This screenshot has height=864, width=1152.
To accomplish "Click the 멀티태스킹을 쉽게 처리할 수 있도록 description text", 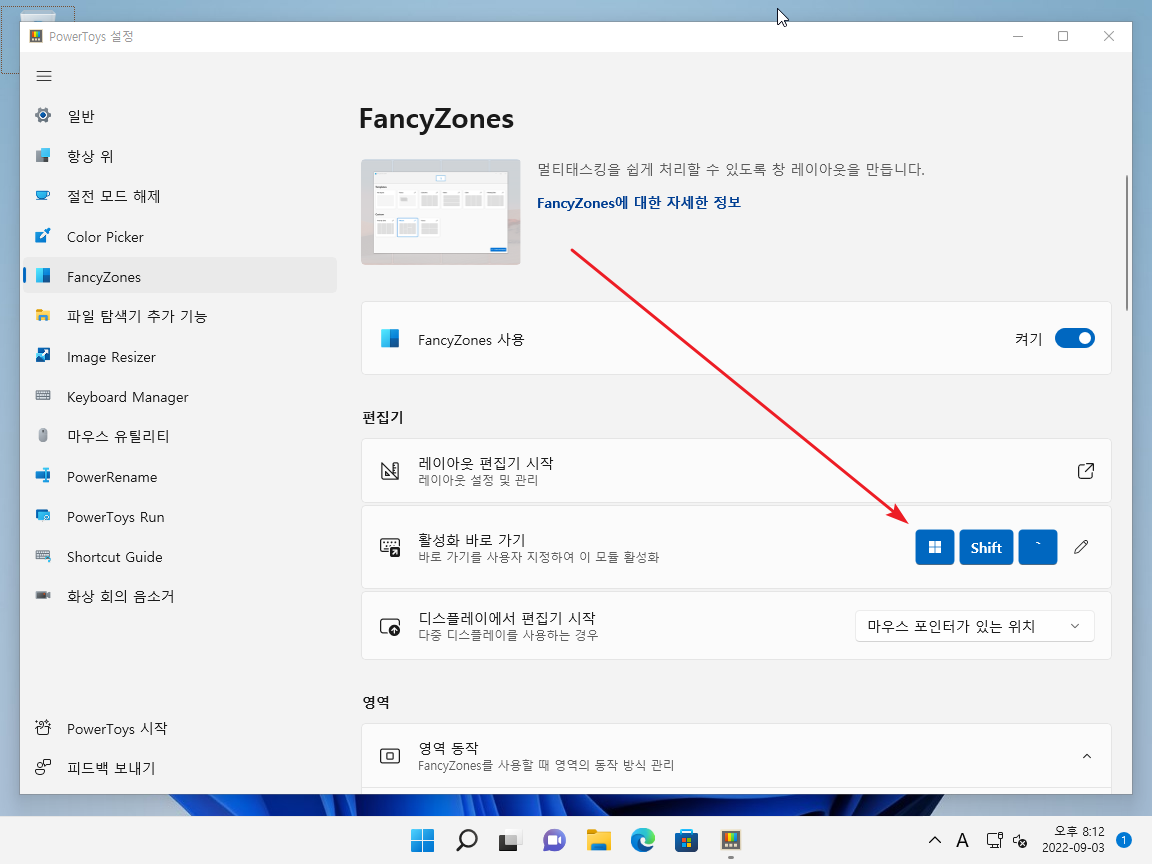I will [x=731, y=169].
